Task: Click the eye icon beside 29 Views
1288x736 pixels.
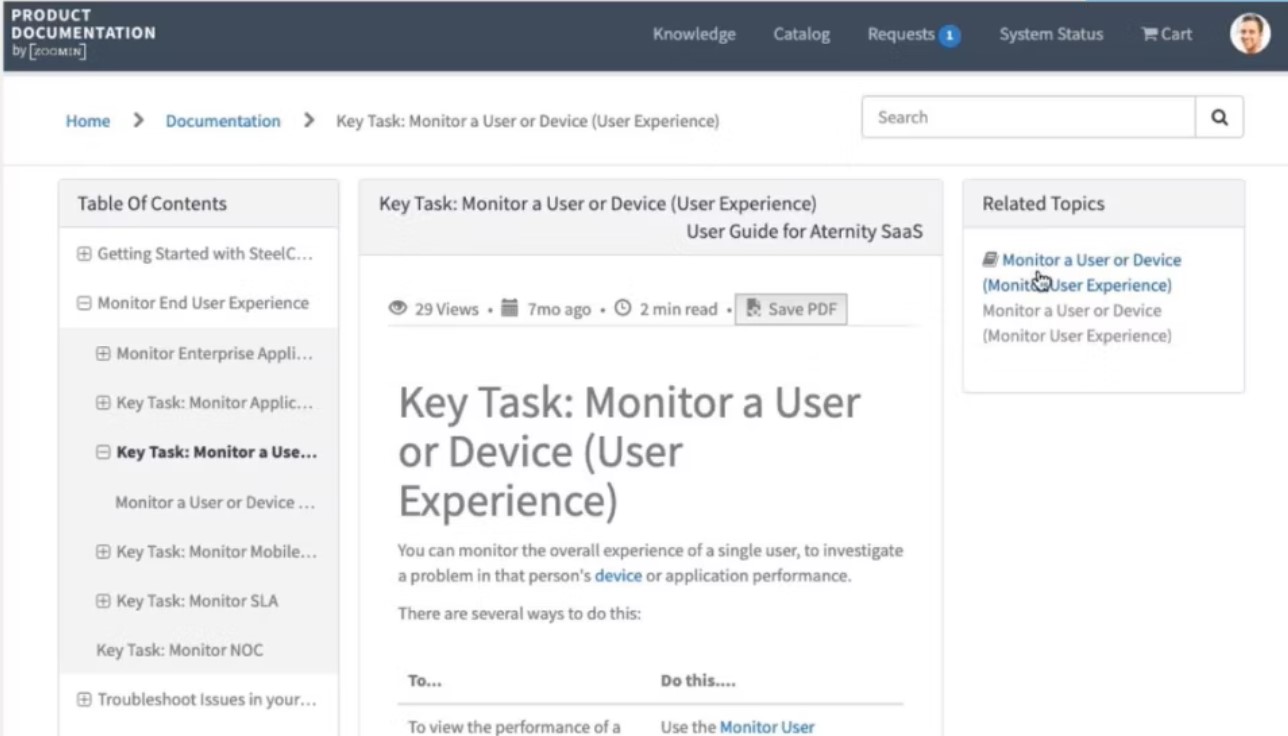Action: click(x=398, y=309)
